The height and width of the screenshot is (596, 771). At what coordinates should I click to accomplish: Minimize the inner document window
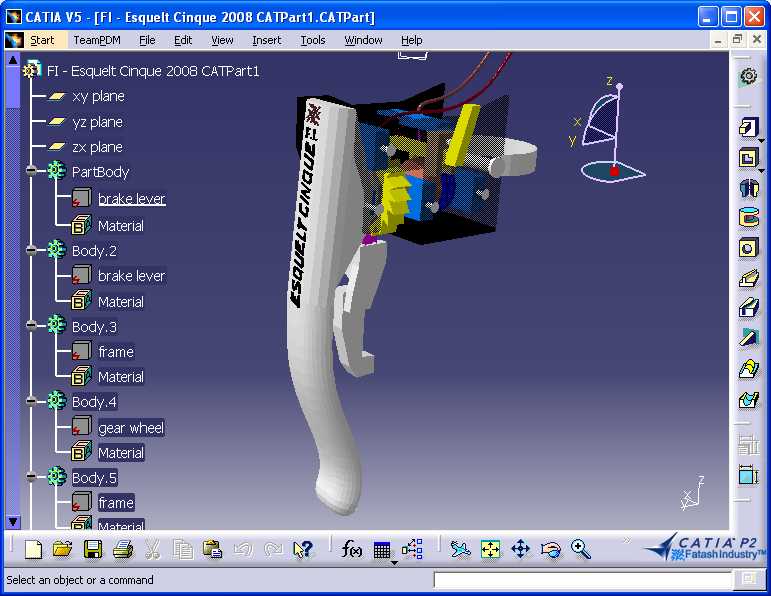pyautogui.click(x=718, y=40)
